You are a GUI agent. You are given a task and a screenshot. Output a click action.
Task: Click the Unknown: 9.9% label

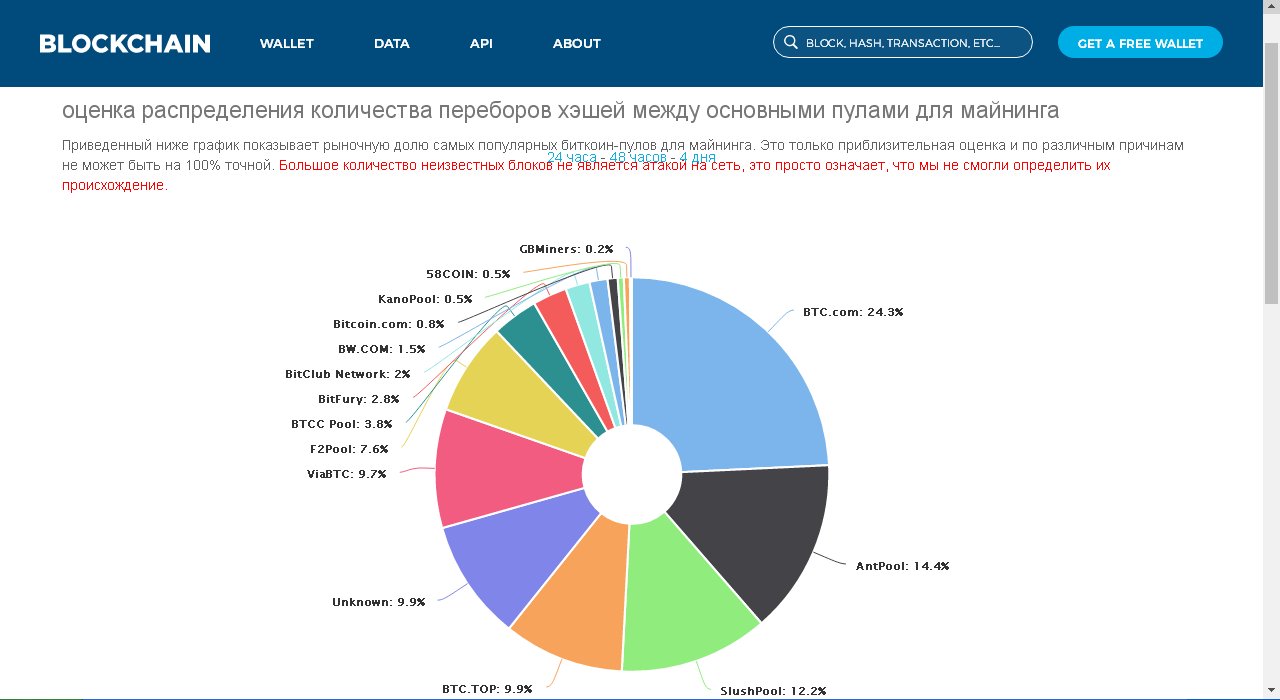coord(379,602)
